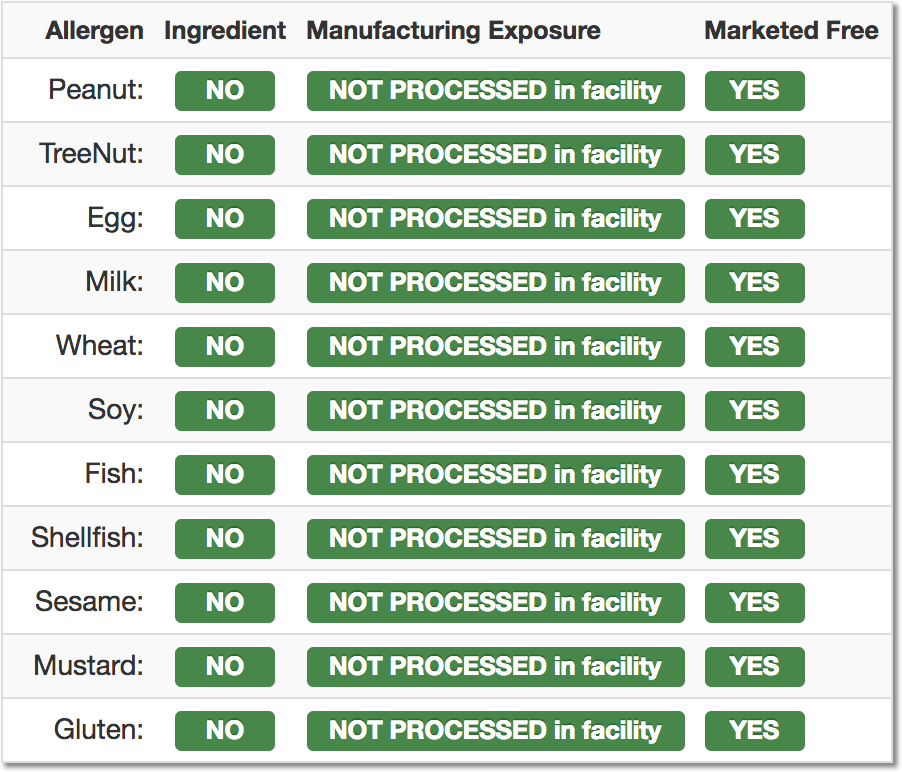Click the Milk ingredient NO badge

[225, 283]
